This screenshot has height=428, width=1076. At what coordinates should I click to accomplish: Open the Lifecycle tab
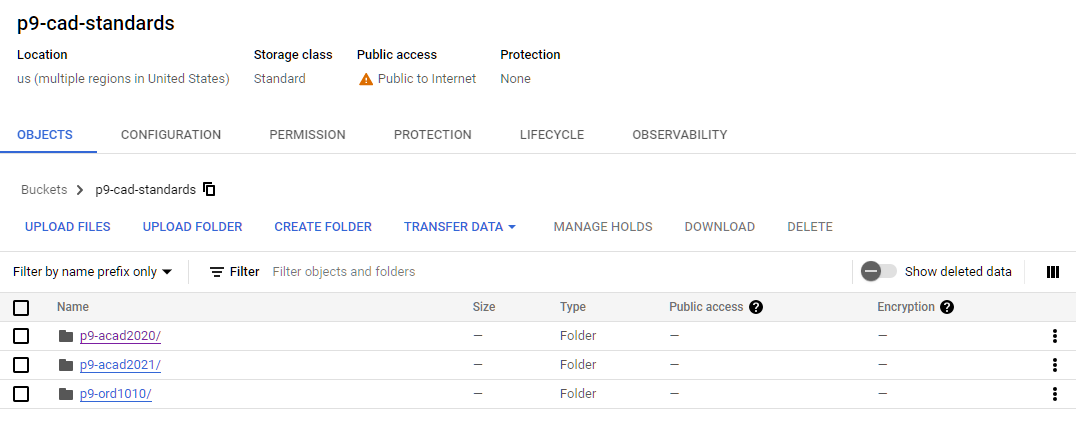551,135
